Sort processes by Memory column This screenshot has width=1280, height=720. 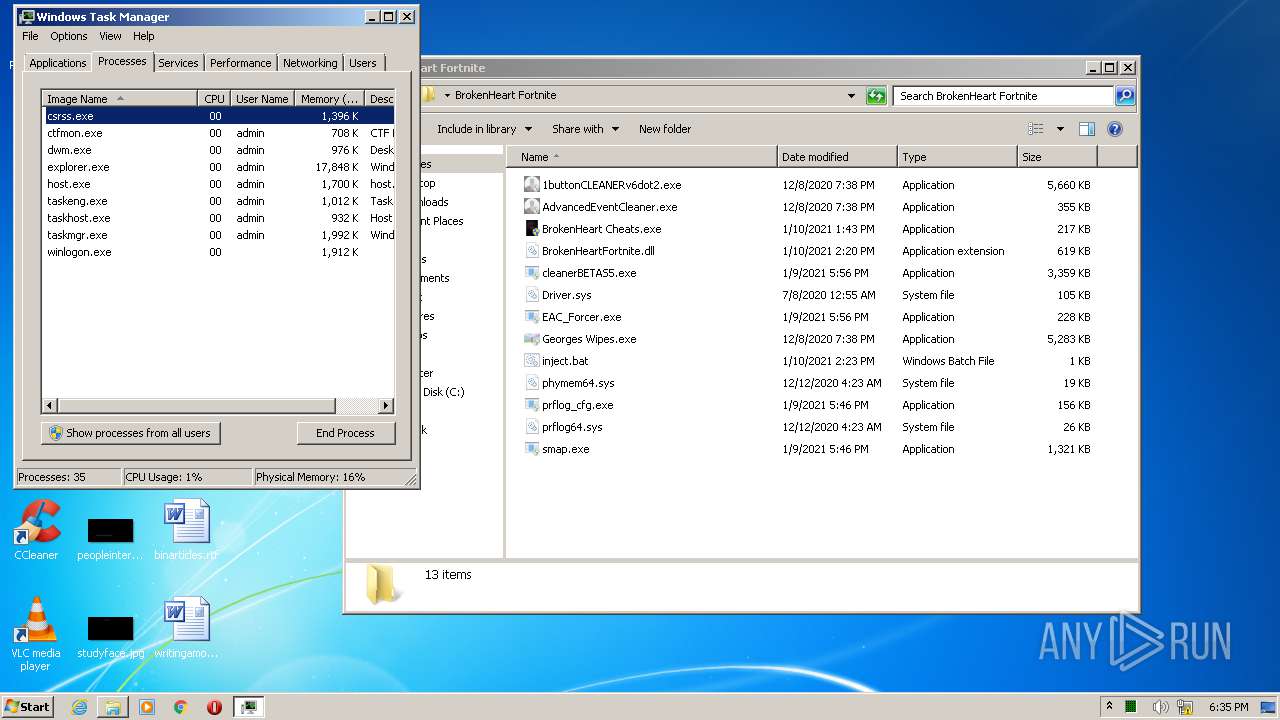[x=329, y=99]
